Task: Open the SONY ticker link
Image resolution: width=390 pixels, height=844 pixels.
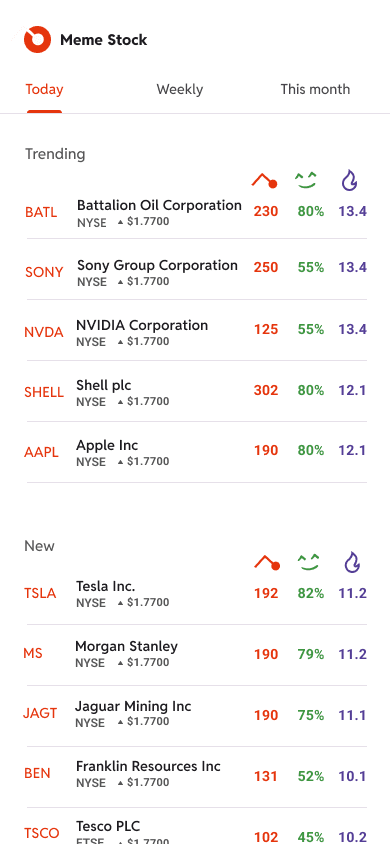Action: coord(44,272)
